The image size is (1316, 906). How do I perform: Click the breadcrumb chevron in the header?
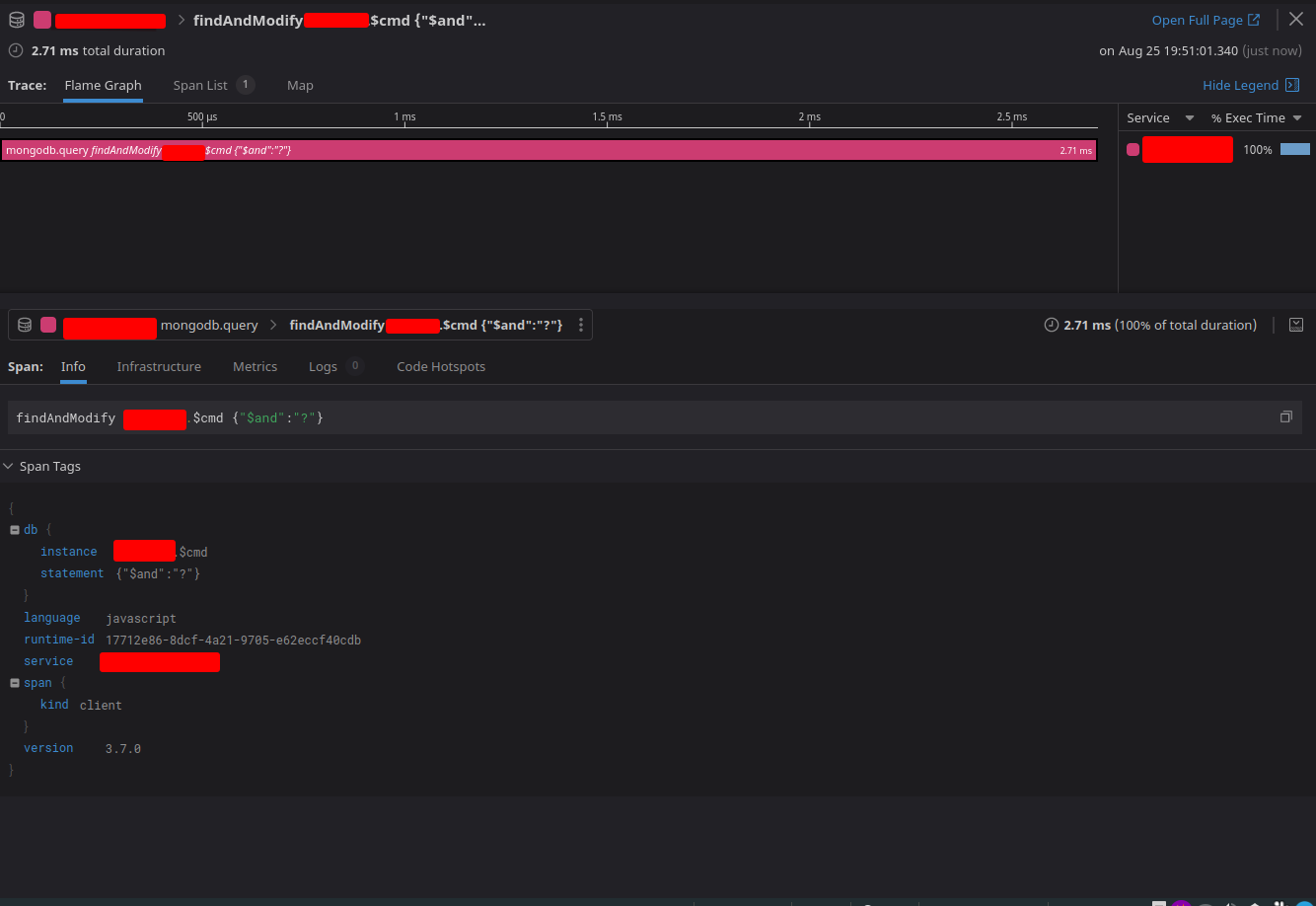point(182,20)
